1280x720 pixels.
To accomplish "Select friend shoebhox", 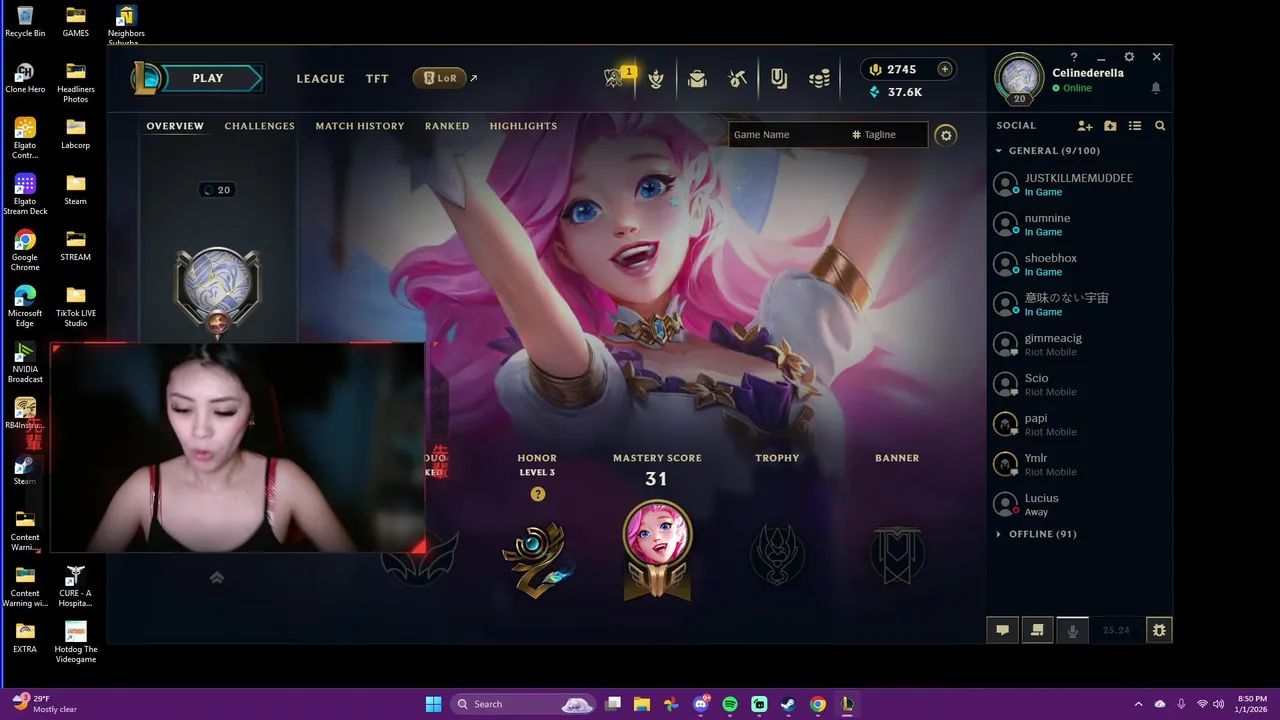I will (1079, 264).
